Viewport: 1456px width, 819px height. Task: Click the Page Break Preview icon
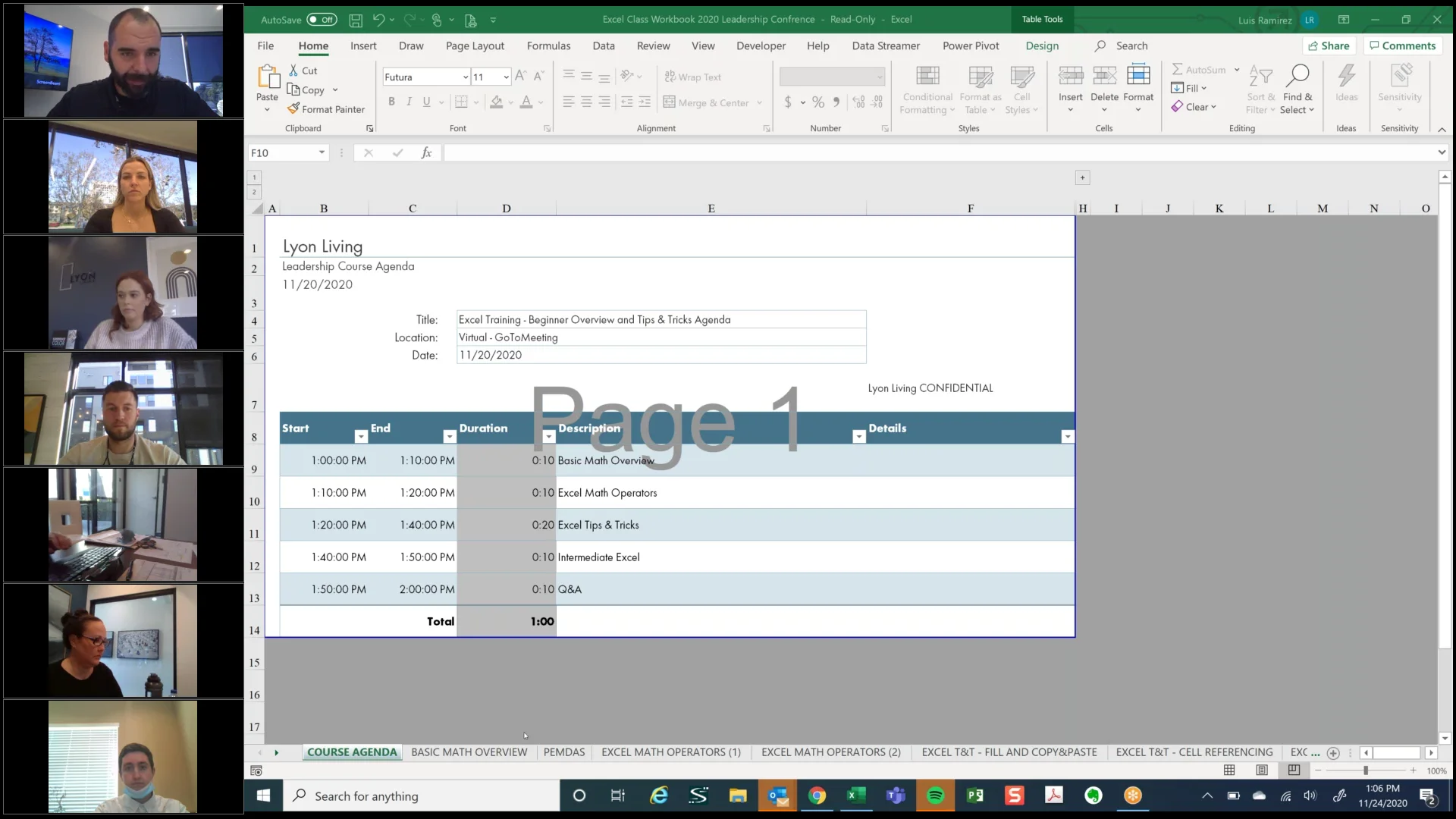click(x=1294, y=770)
